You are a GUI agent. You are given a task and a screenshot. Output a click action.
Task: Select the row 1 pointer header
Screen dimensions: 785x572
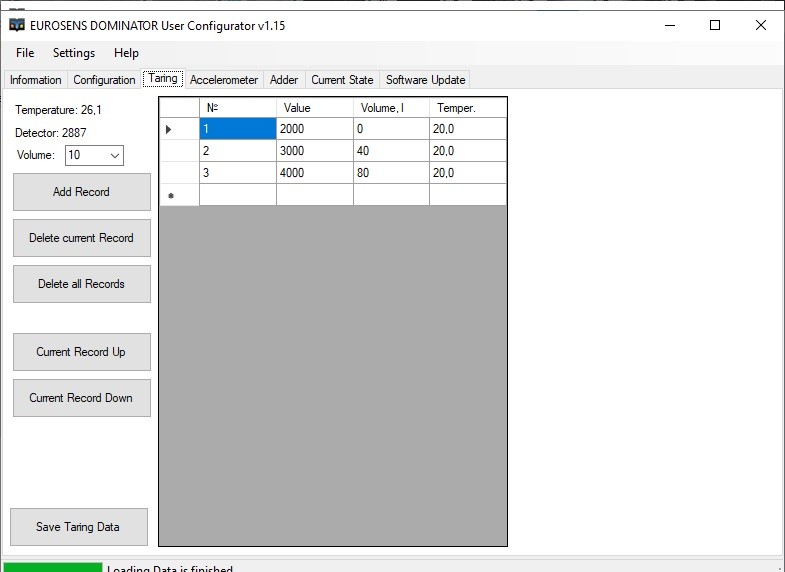[x=180, y=129]
